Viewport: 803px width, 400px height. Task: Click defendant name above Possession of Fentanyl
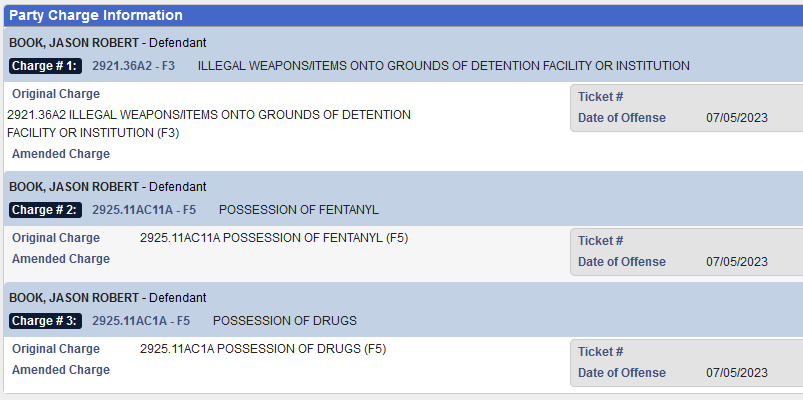(x=74, y=187)
